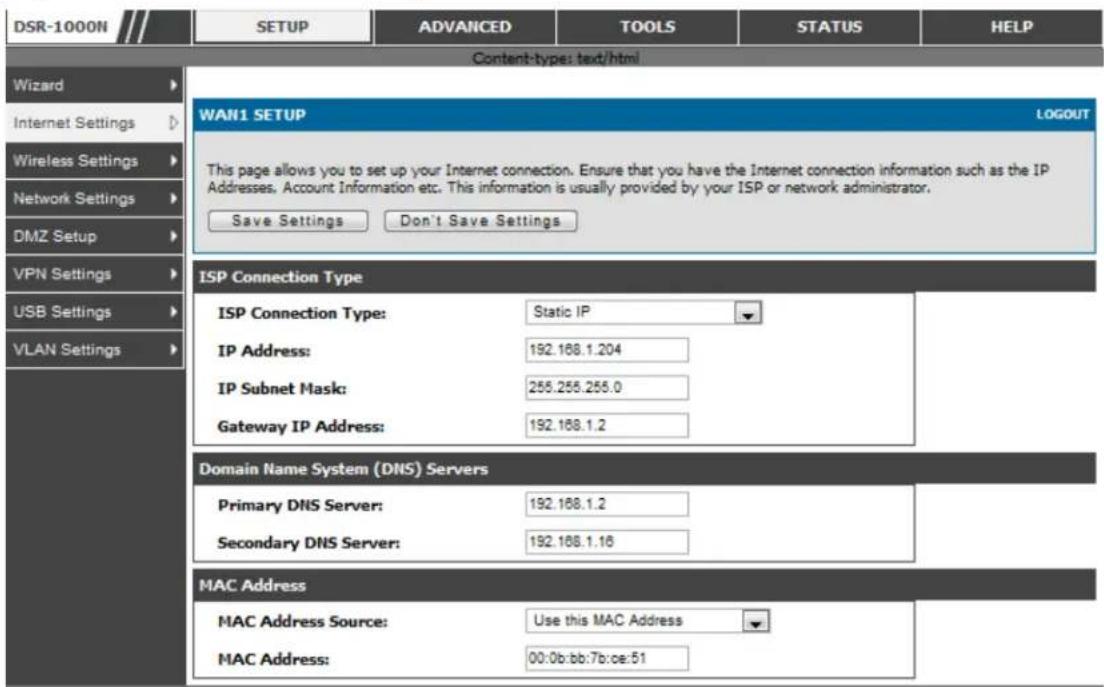Open VLAN Settings menu

click(x=94, y=350)
